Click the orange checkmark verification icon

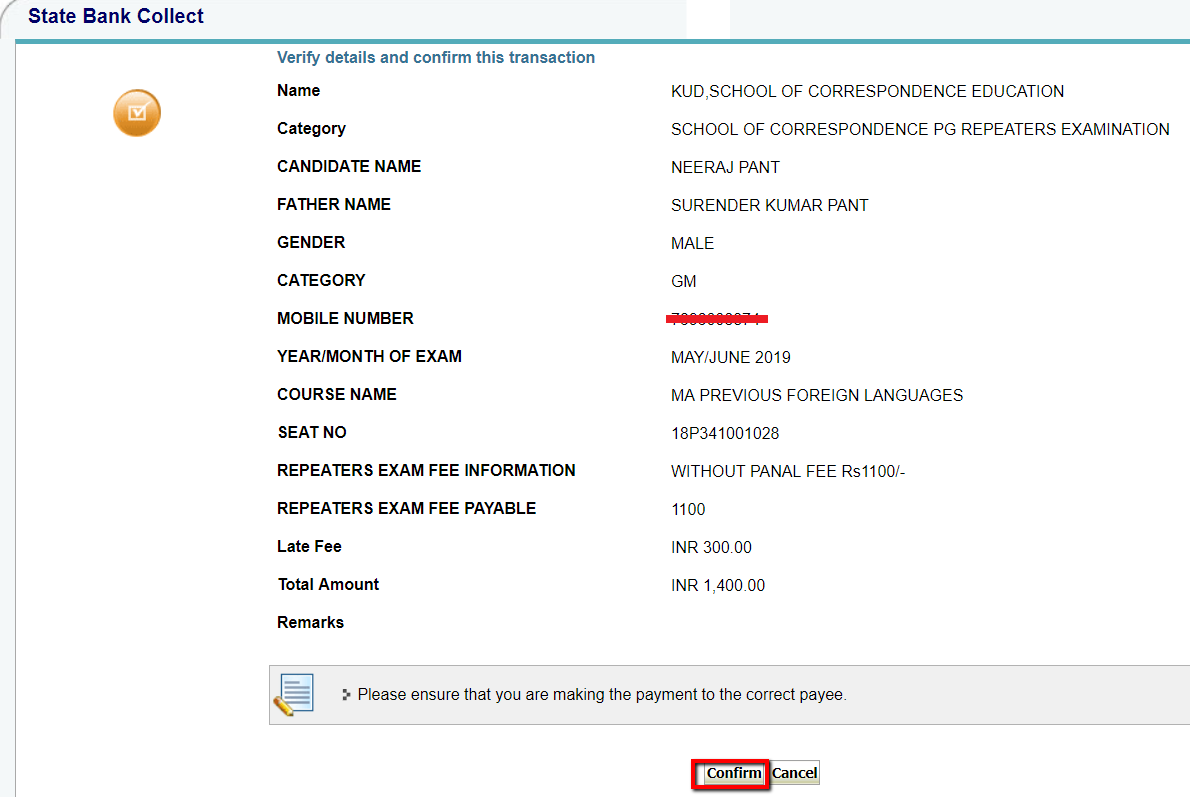[137, 113]
